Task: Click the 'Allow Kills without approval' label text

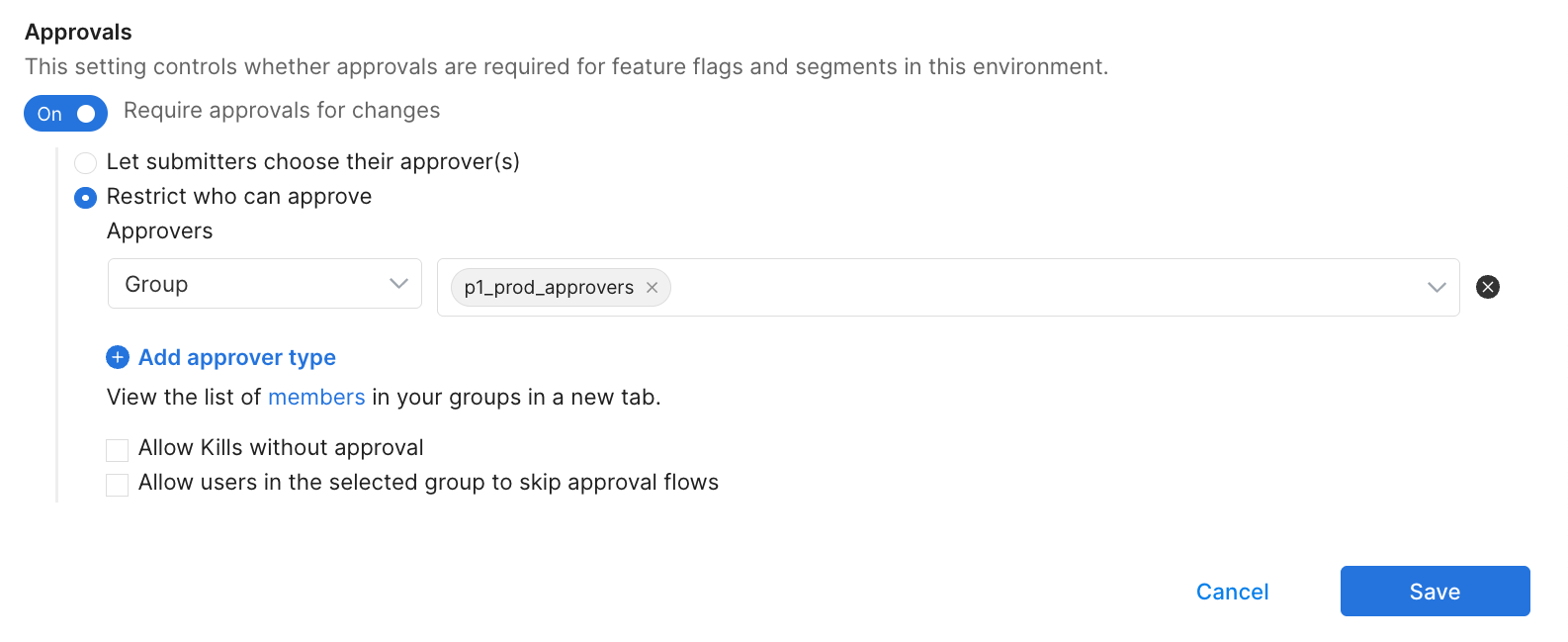Action: (281, 448)
